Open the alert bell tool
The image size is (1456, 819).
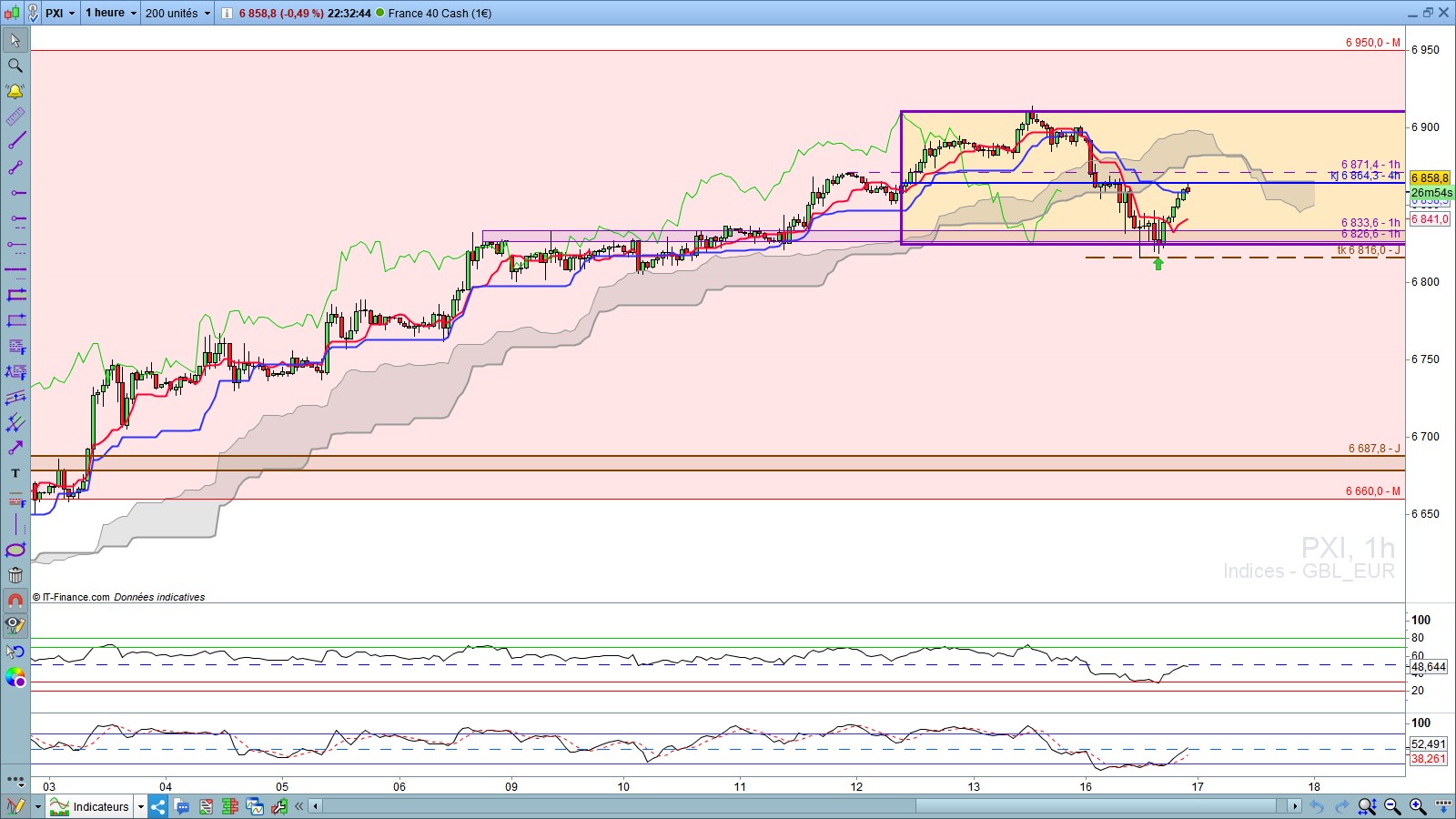15,91
